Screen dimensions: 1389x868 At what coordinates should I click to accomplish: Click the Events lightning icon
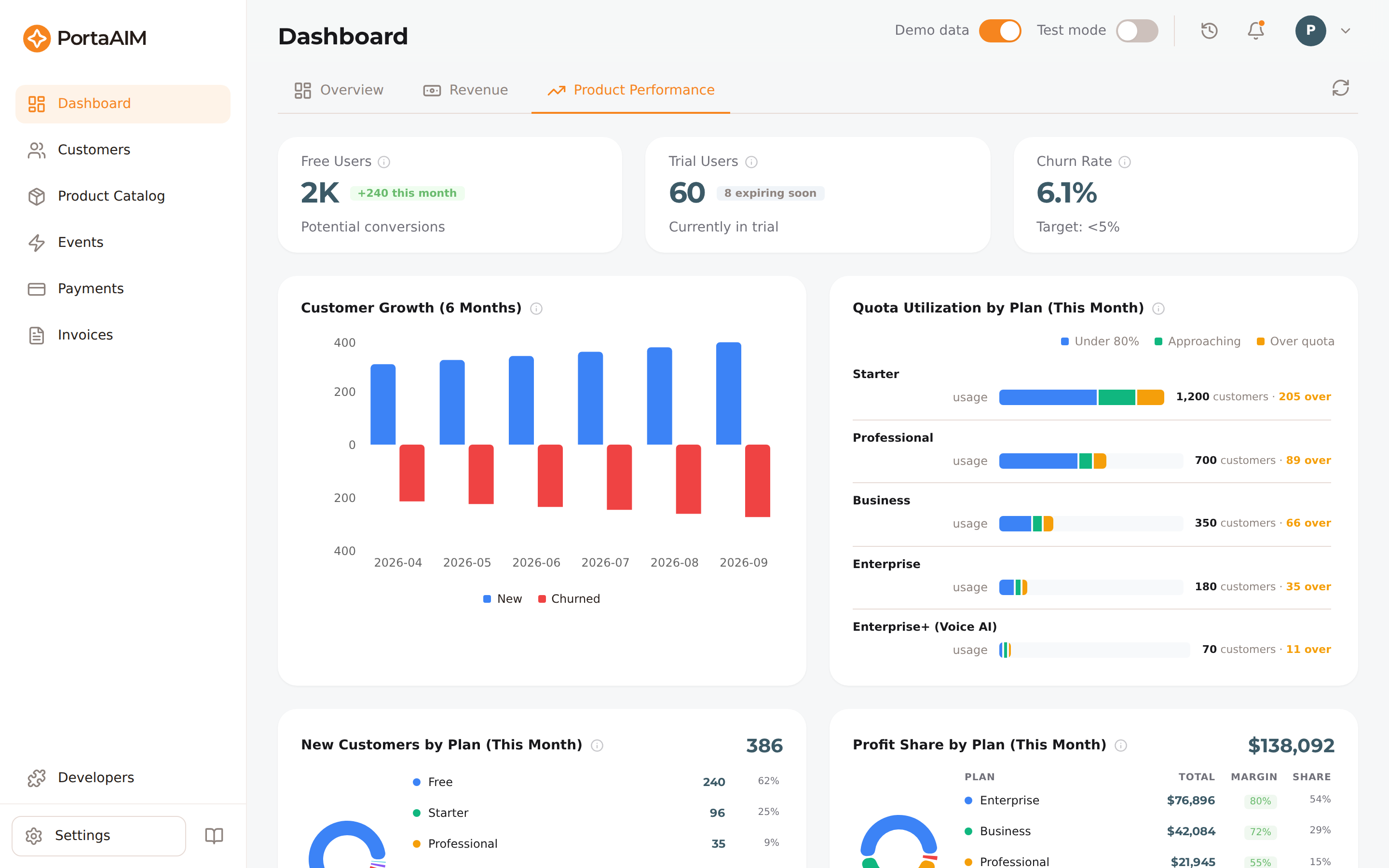pos(37,243)
